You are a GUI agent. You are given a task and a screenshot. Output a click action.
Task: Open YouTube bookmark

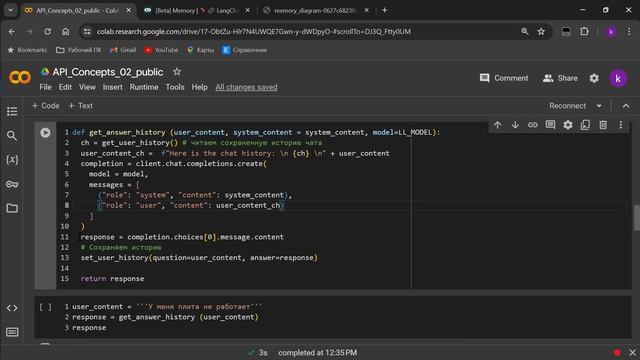[x=161, y=50]
